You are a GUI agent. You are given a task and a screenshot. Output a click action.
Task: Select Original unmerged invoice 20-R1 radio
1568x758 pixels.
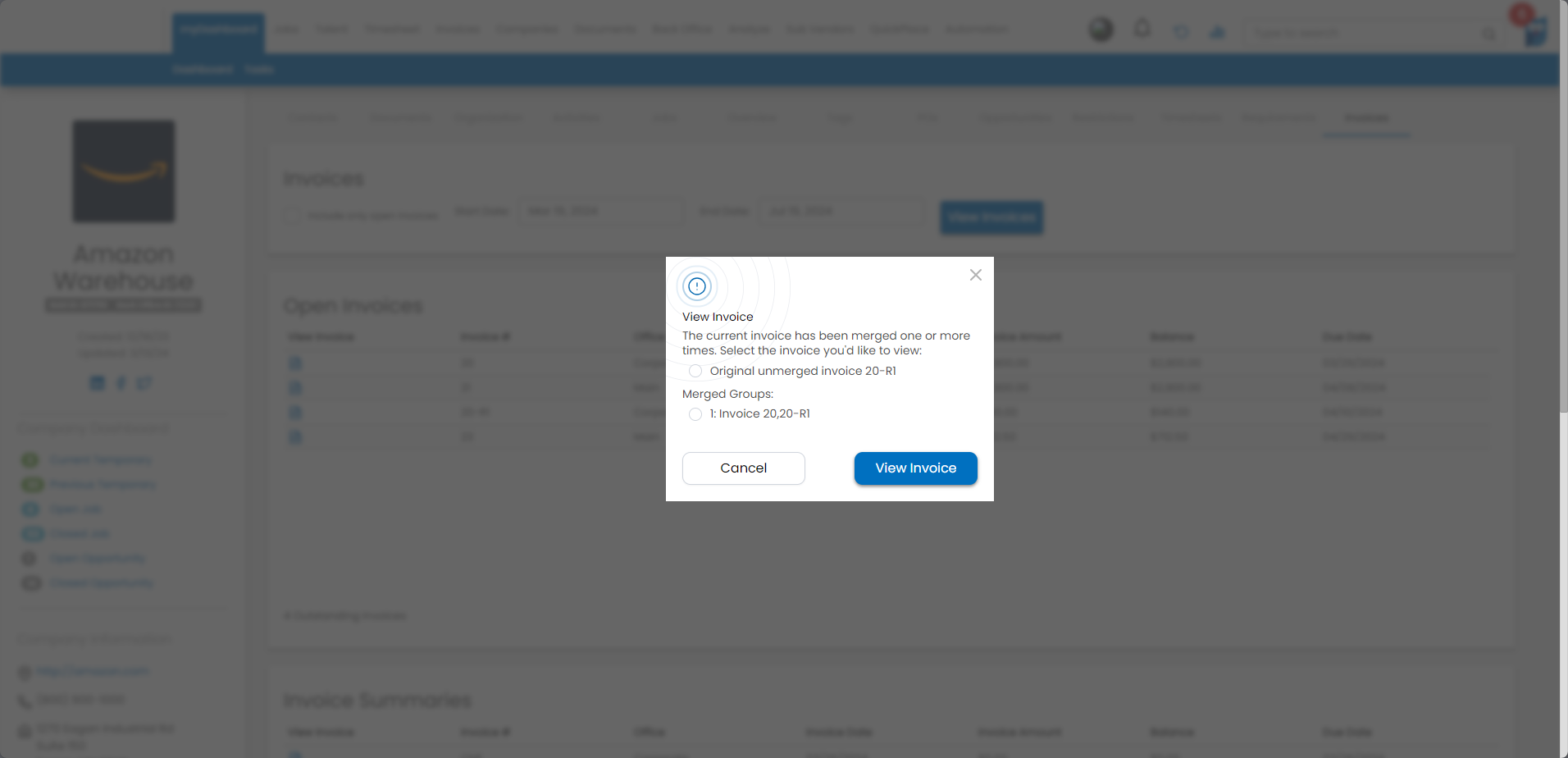pyautogui.click(x=695, y=371)
